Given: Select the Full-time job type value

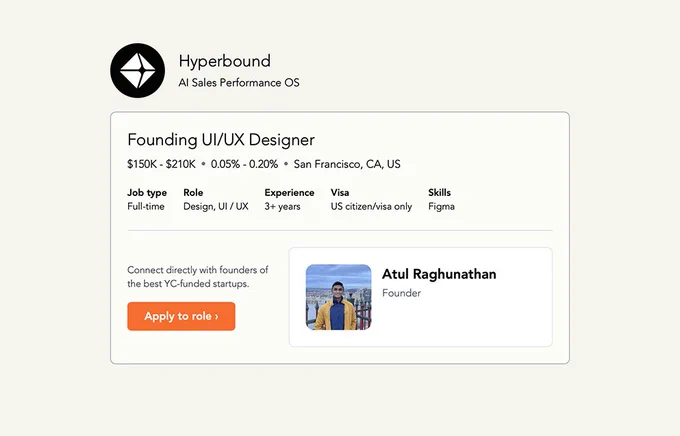Looking at the screenshot, I should pos(146,207).
